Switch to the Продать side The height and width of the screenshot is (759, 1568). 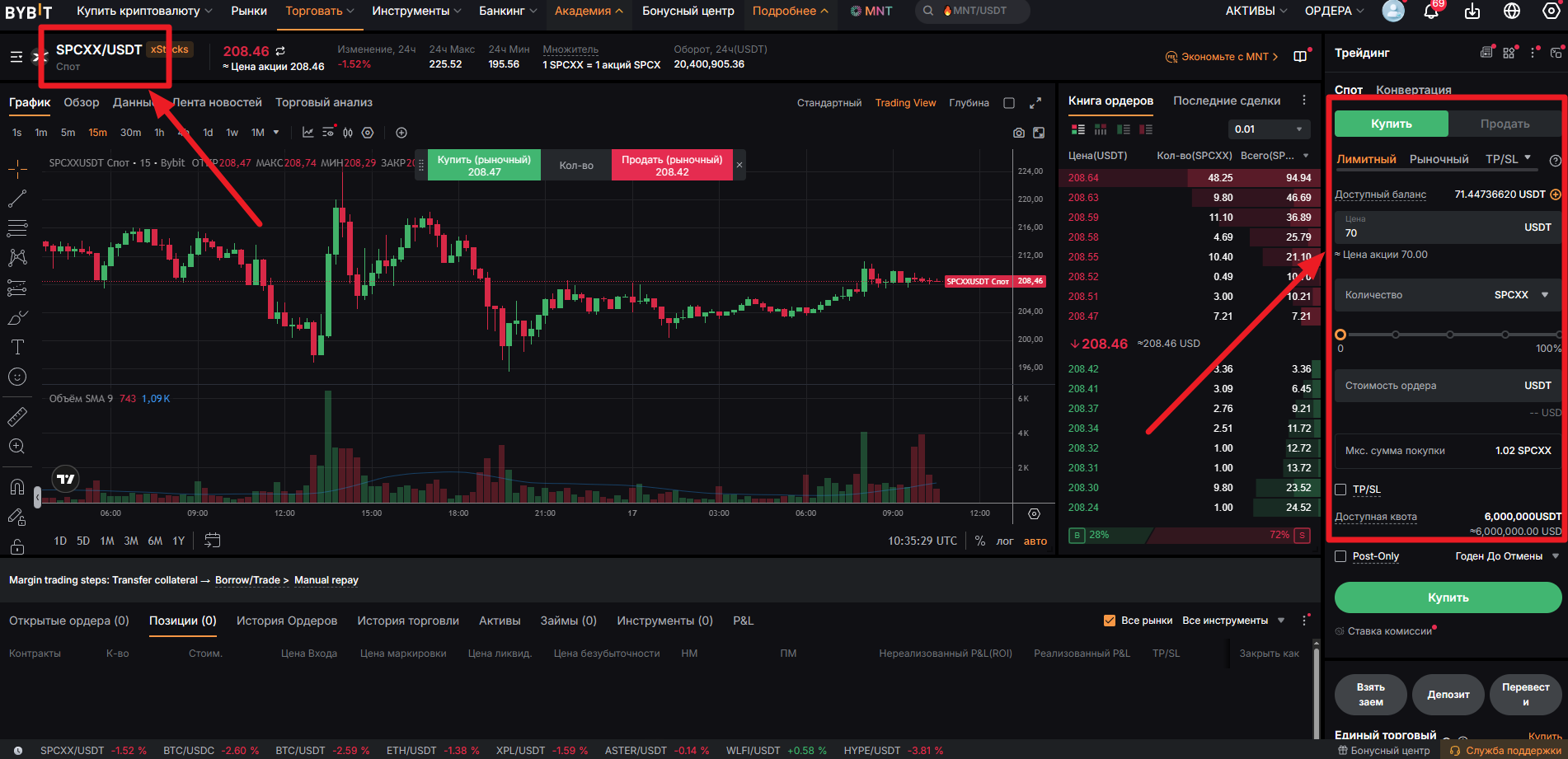pyautogui.click(x=1505, y=124)
